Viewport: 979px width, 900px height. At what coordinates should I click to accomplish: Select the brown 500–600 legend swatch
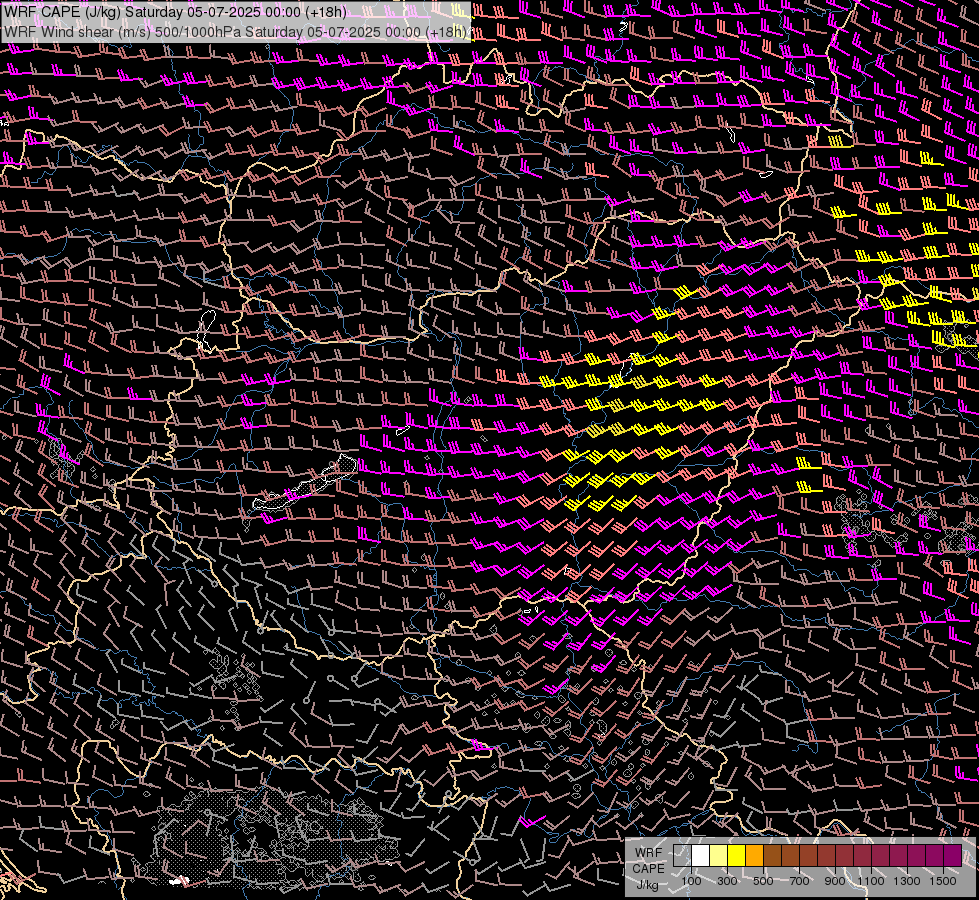coord(772,855)
